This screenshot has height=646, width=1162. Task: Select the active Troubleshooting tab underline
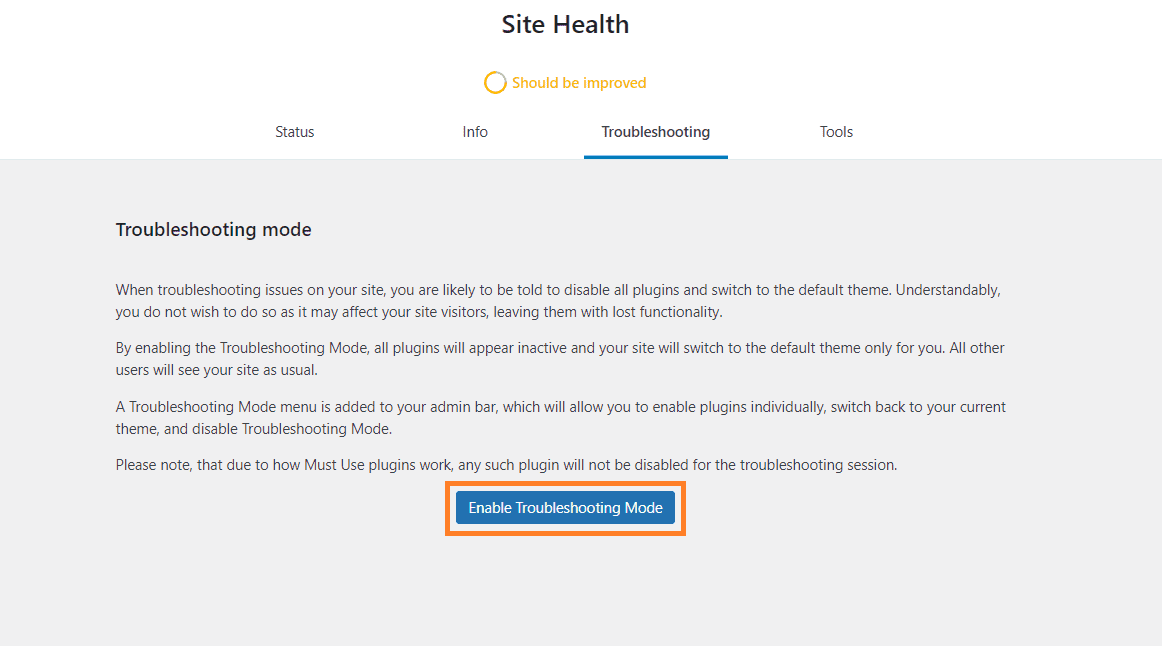655,155
